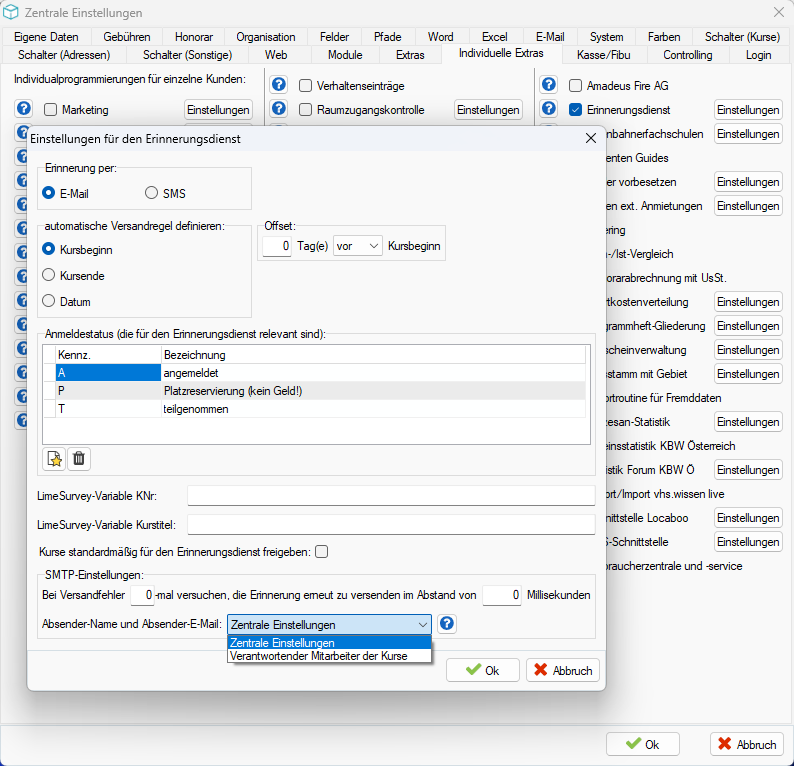
Task: Click the Versandfehler retry count field
Action: point(142,595)
